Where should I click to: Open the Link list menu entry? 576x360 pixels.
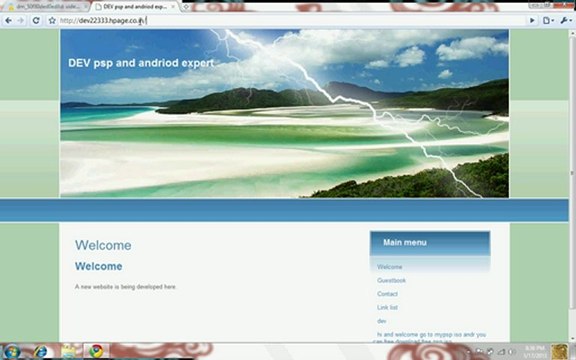pyautogui.click(x=387, y=307)
